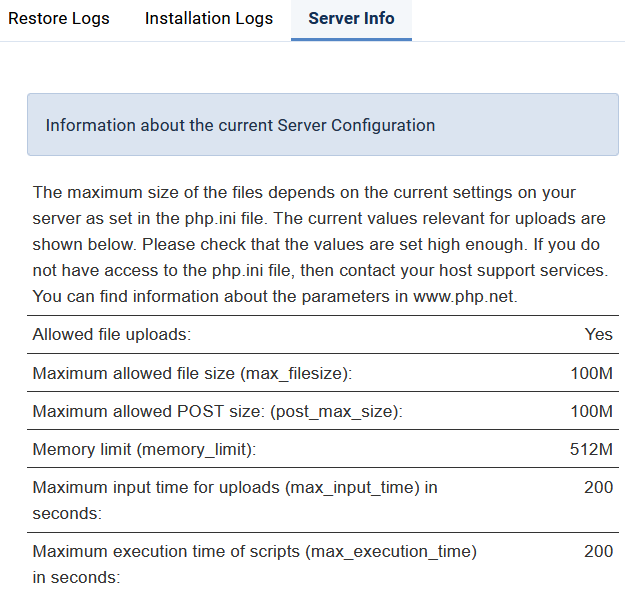Click the 512M memory limit value

click(x=591, y=450)
